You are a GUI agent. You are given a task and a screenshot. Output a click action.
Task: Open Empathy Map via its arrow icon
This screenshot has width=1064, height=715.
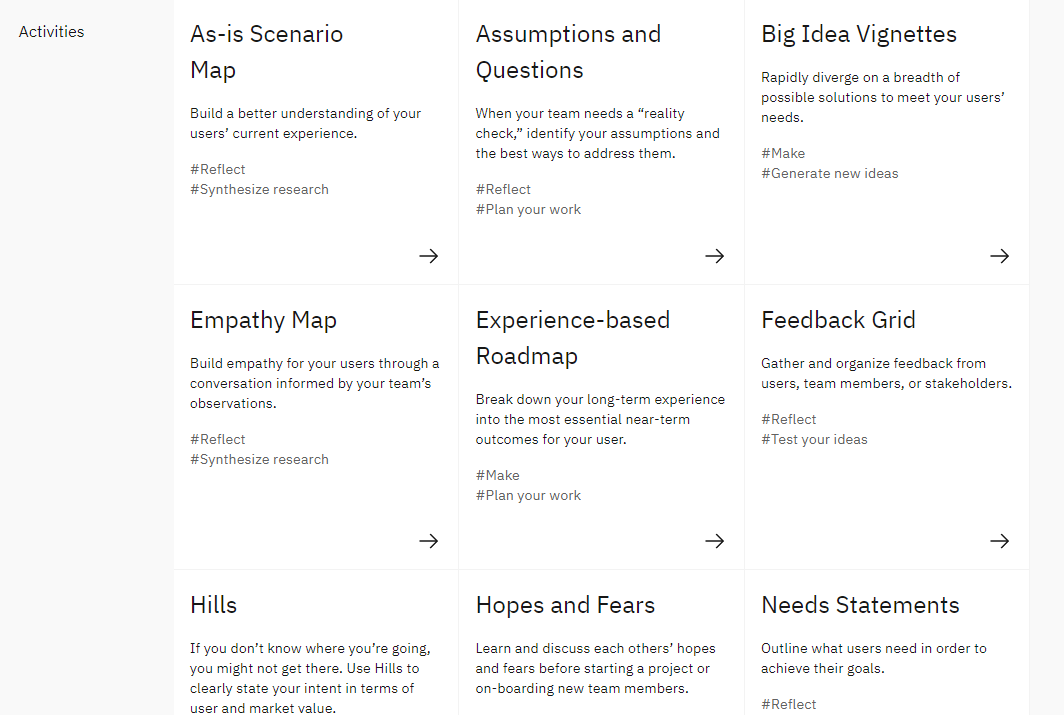coord(428,541)
